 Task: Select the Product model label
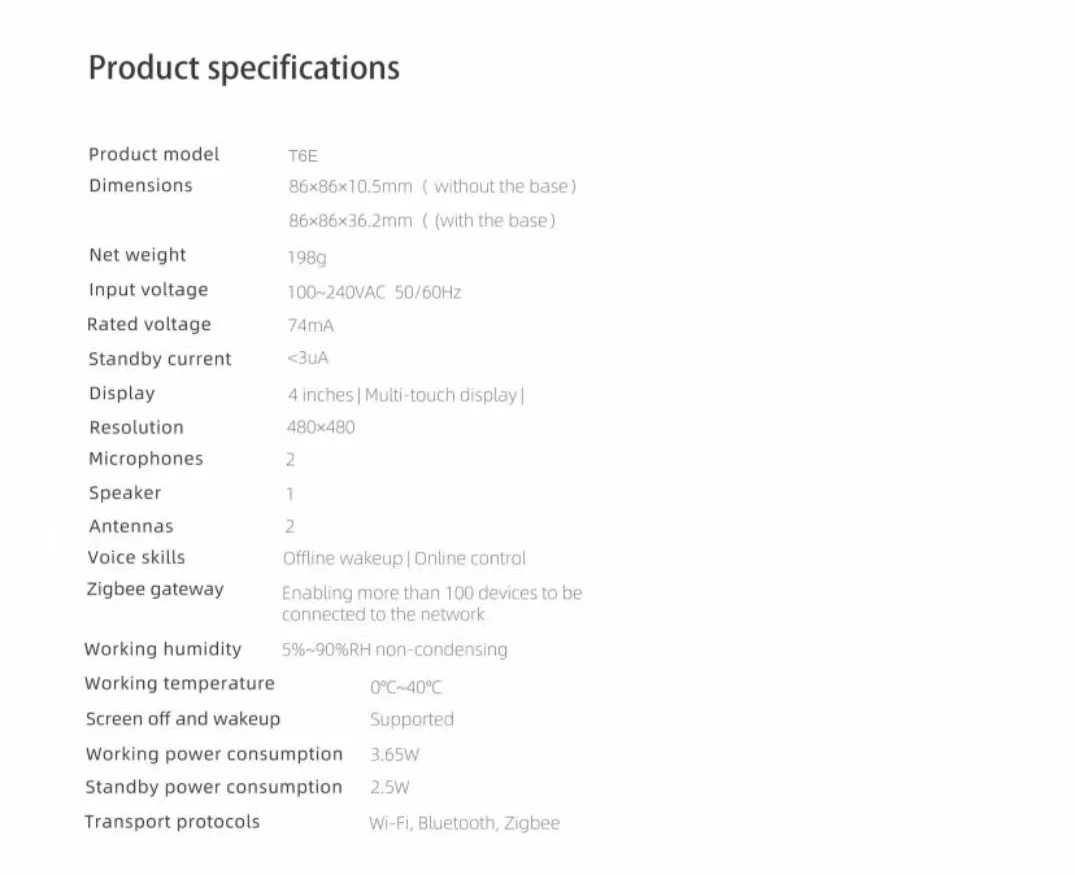pos(154,154)
